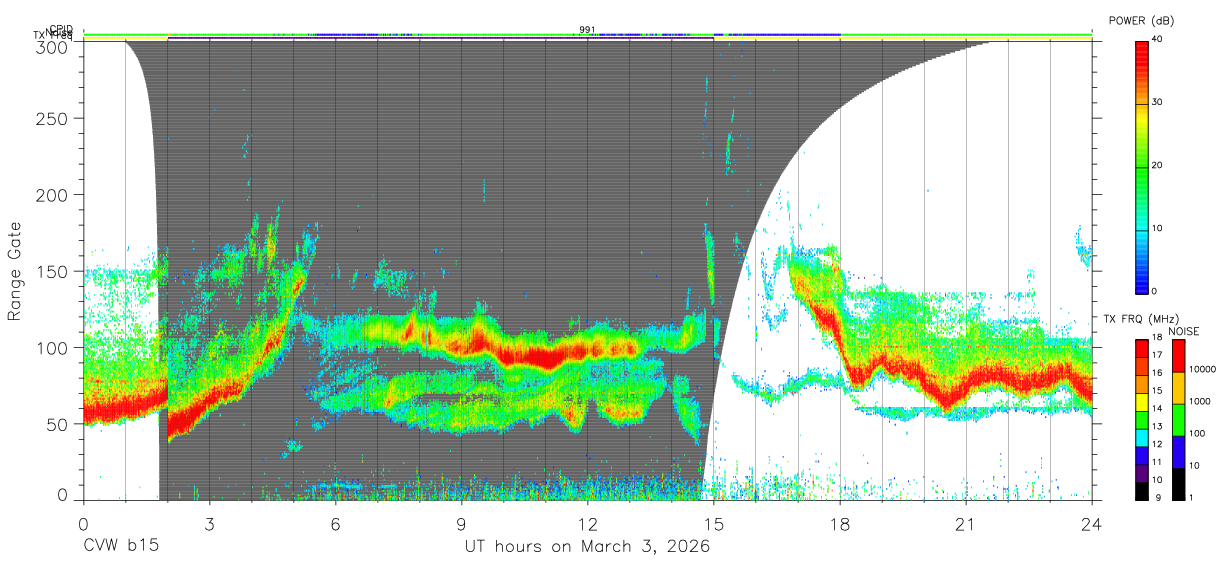The height and width of the screenshot is (567, 1228).
Task: Select the 20 label on POWER colorbar
Action: click(1157, 165)
